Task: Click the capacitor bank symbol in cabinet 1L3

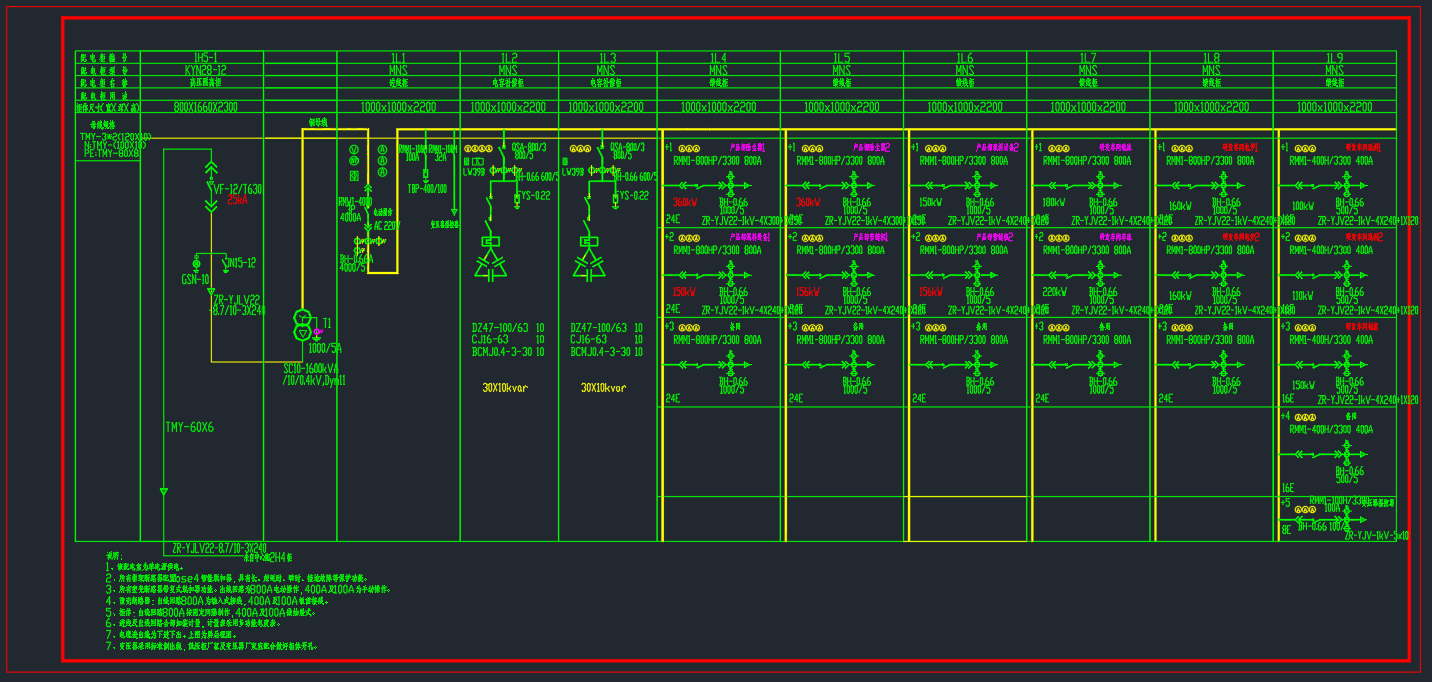Action: coord(588,263)
